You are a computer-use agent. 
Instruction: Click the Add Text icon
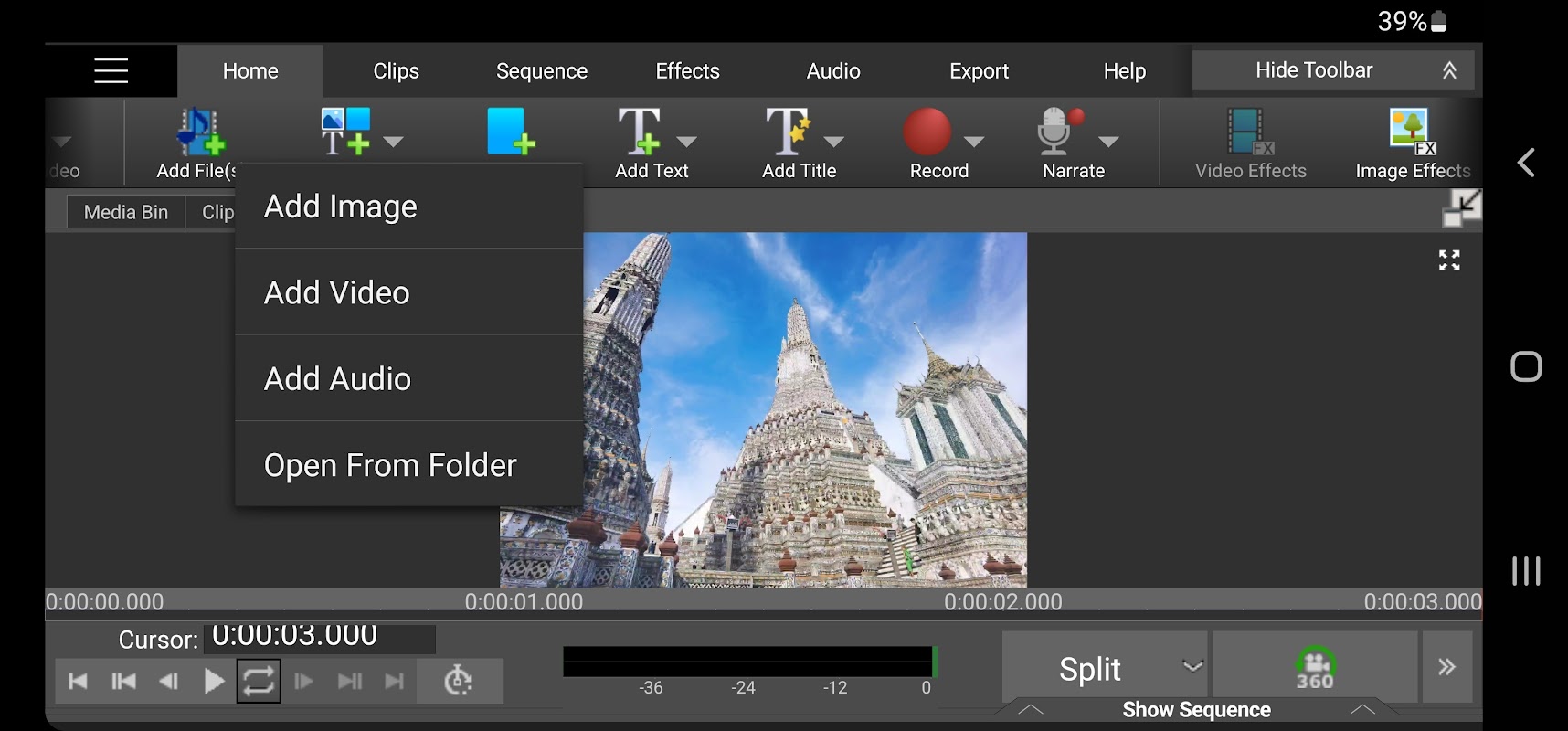click(639, 131)
